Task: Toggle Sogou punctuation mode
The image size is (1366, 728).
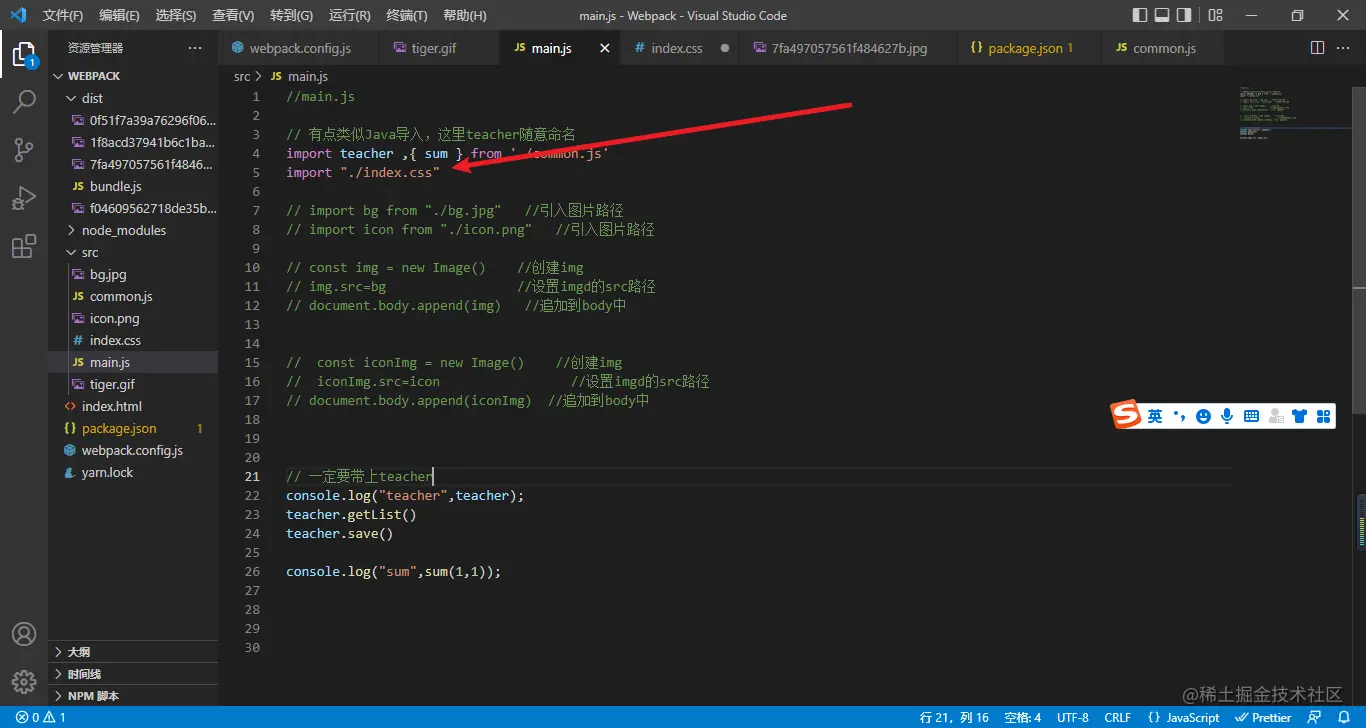Action: pos(1179,416)
